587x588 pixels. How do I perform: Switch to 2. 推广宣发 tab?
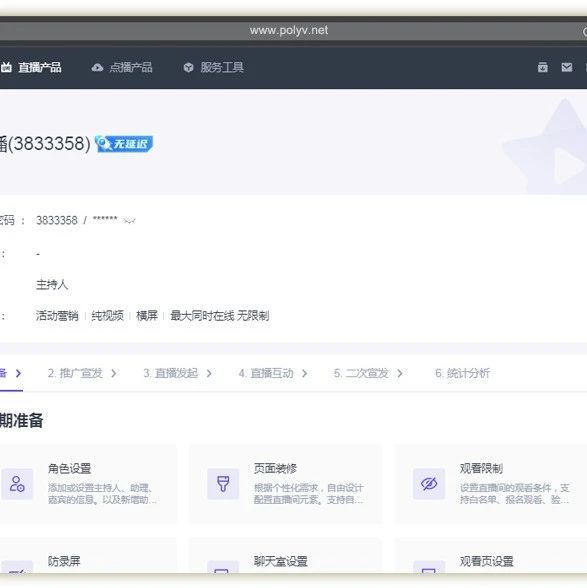click(75, 373)
